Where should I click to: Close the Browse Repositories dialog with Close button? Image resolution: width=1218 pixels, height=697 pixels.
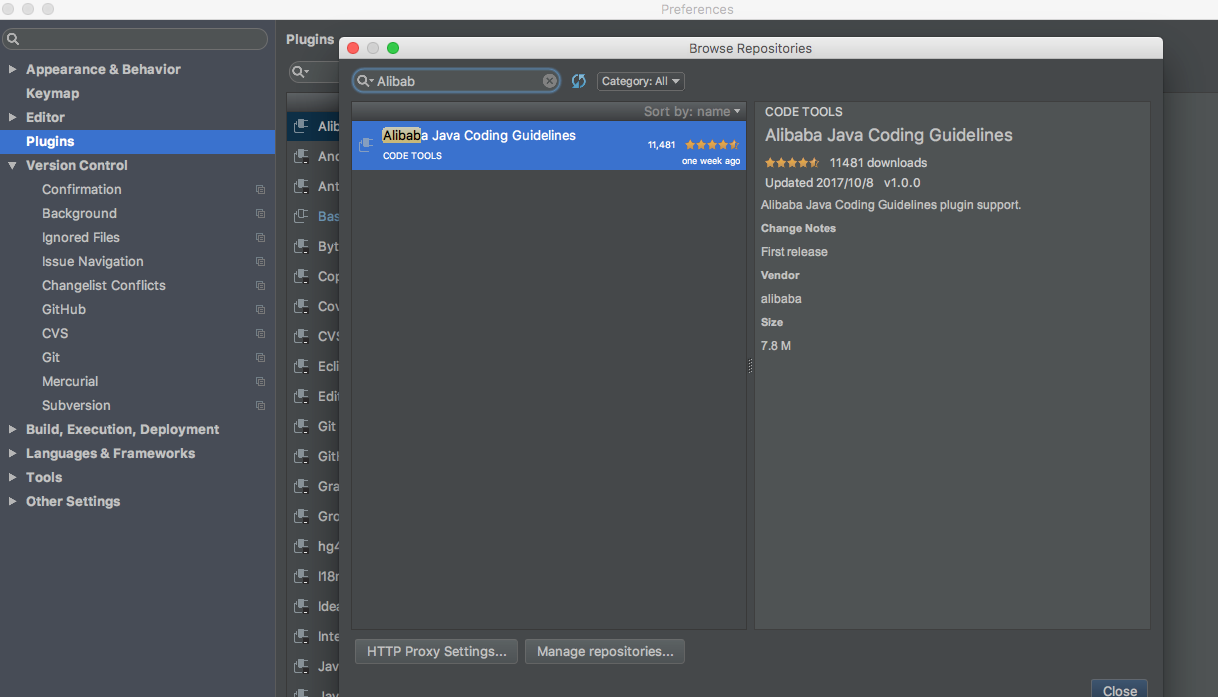pos(1120,690)
